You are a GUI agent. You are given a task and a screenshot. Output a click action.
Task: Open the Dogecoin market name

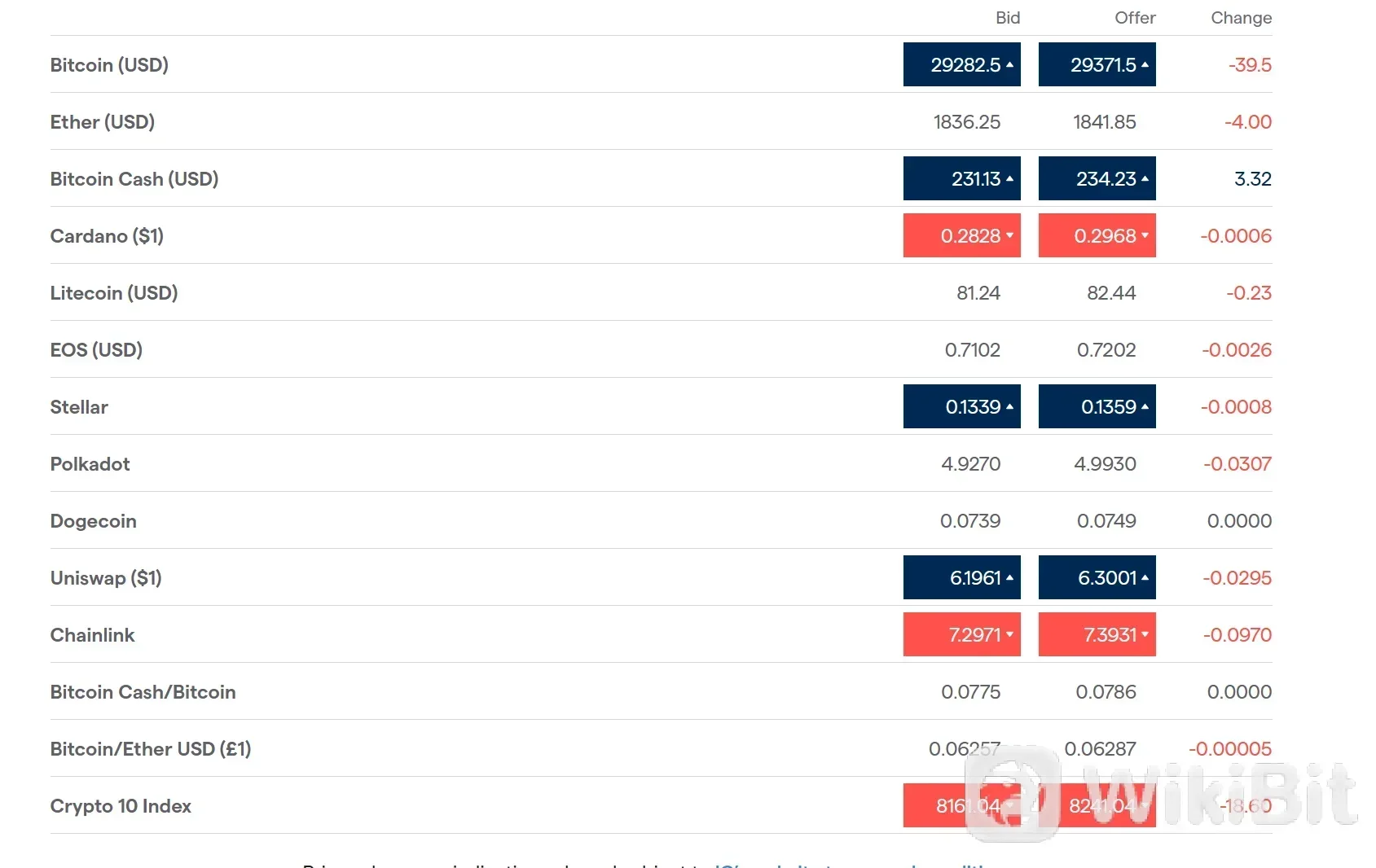coord(94,521)
